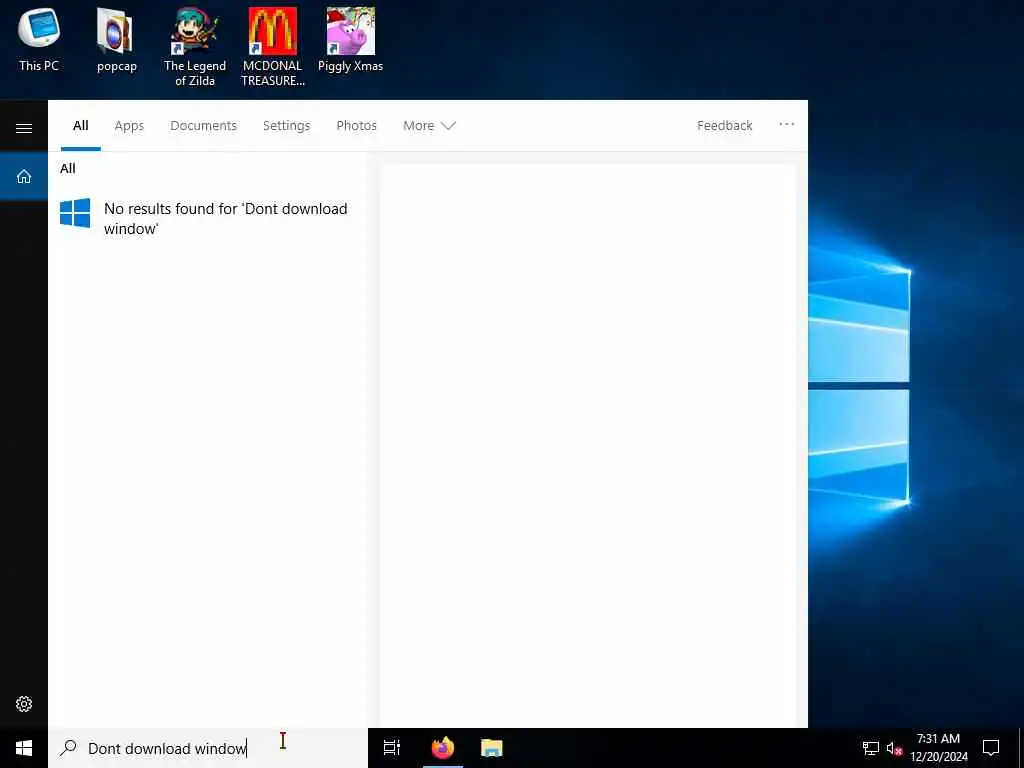Viewport: 1024px width, 768px height.
Task: Click the 'All' results section heading
Action: click(68, 168)
